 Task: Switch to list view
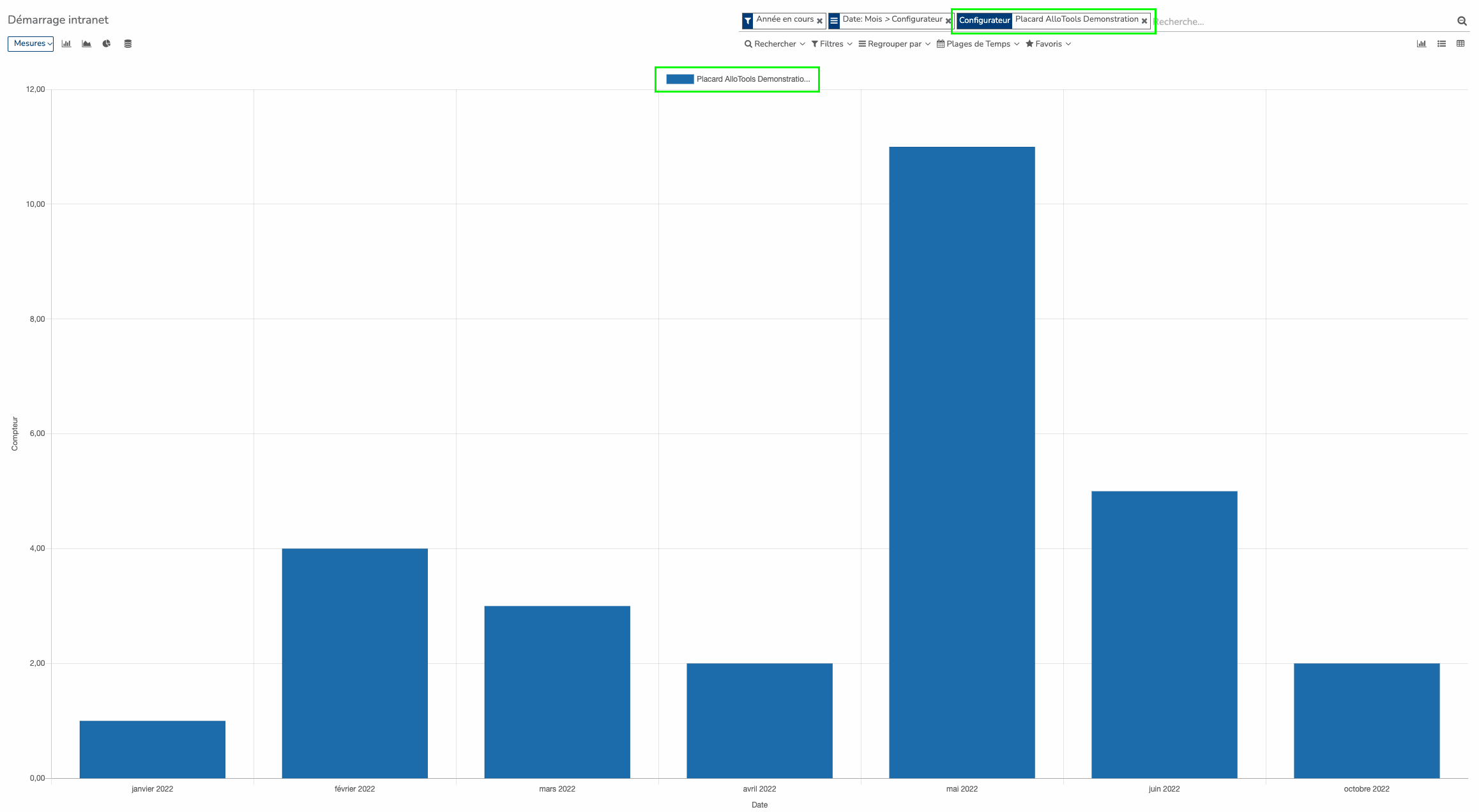tap(1441, 43)
